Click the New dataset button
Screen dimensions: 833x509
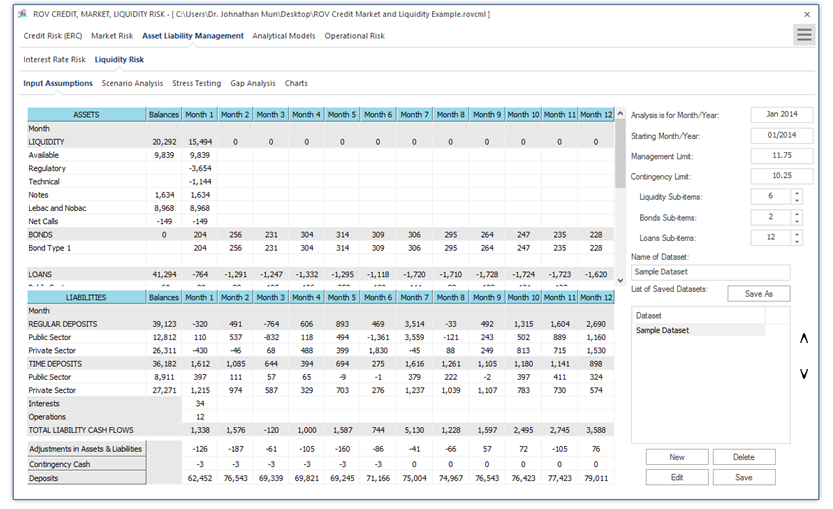coord(677,457)
